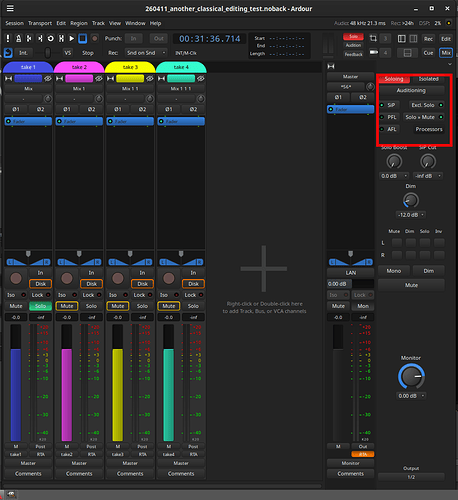Stop playback with the square Stop icon
458x500 pixels.
[x=83, y=38]
